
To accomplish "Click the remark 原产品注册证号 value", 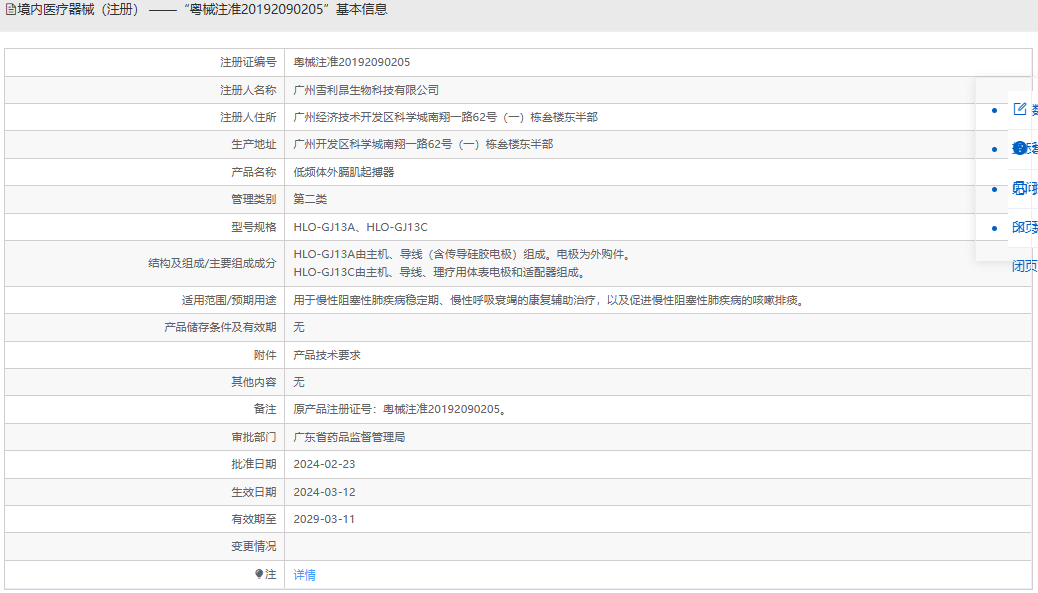I will (x=402, y=410).
